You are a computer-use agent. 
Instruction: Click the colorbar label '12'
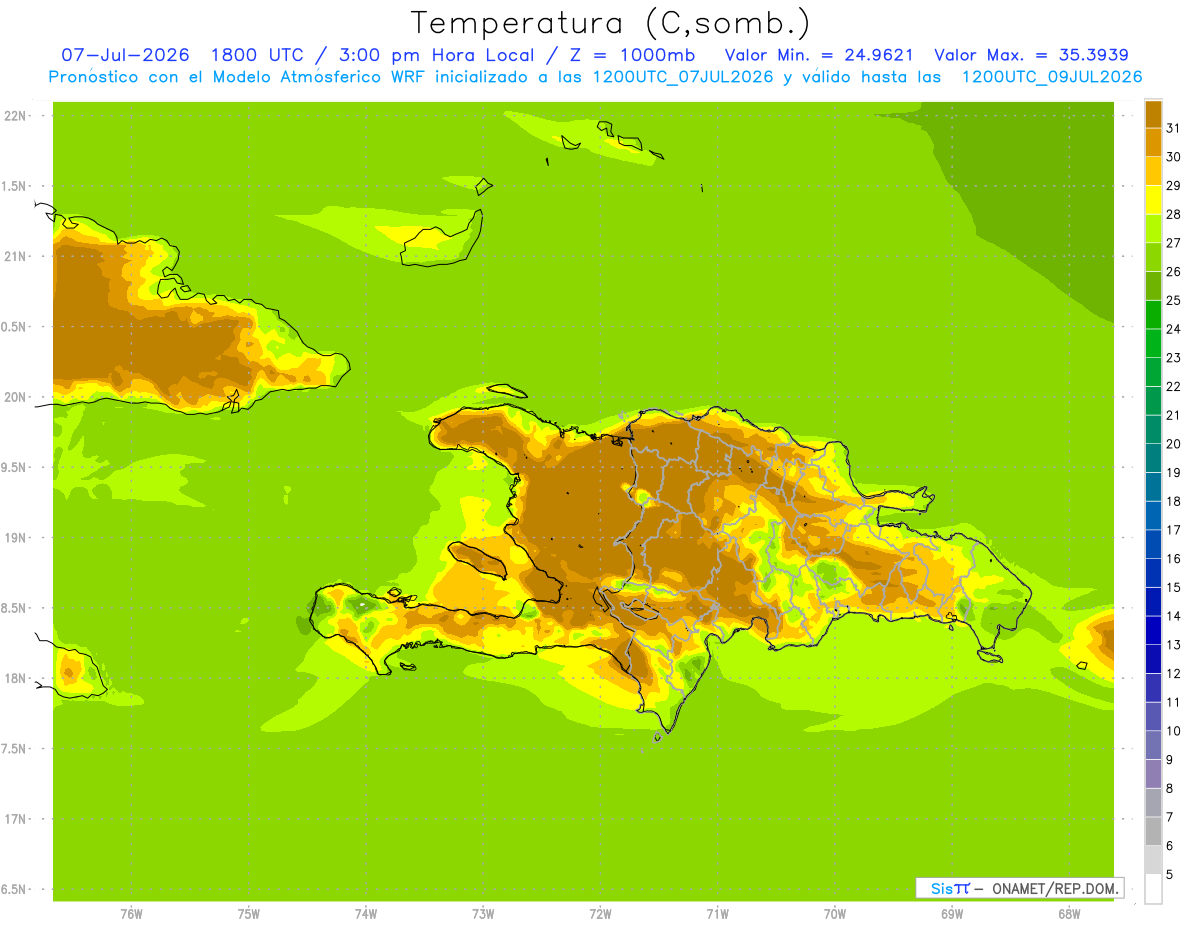pos(1174,673)
